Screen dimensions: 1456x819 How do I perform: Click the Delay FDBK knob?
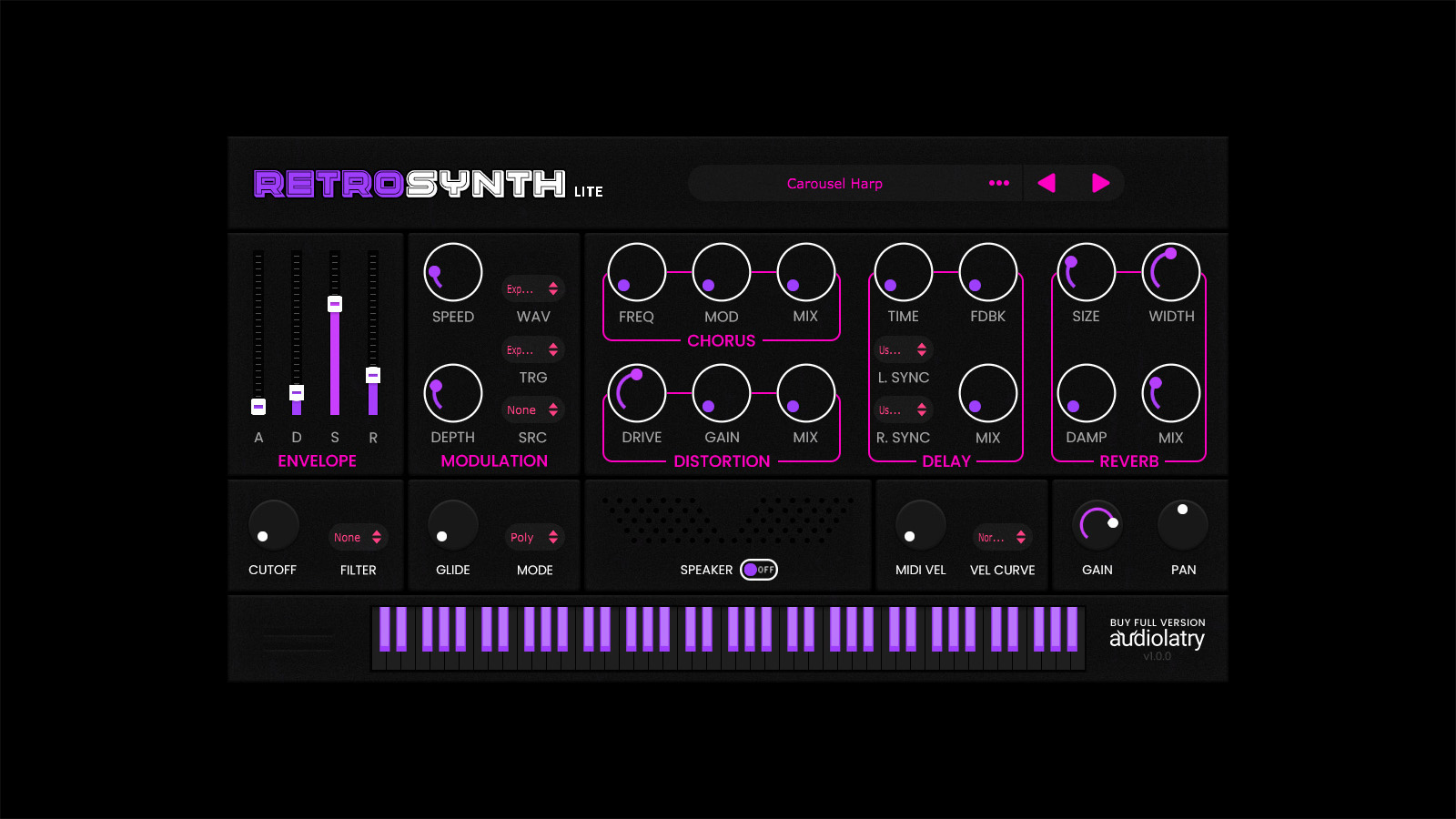pos(988,272)
